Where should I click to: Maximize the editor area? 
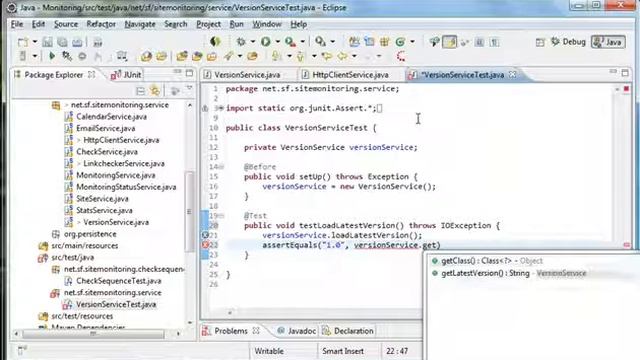point(625,73)
